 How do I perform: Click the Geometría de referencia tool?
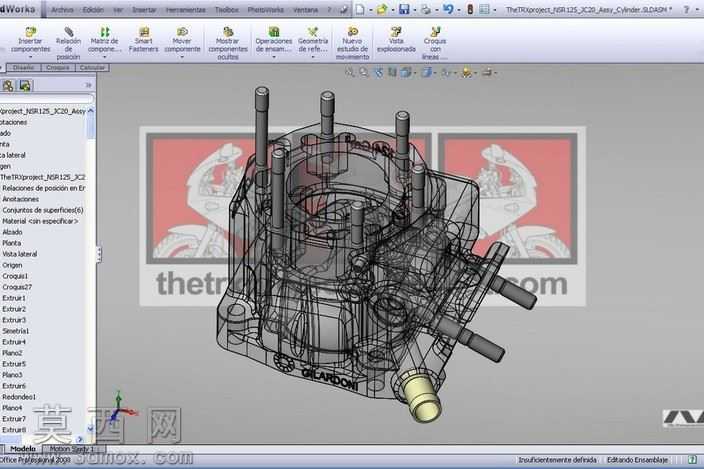point(313,40)
